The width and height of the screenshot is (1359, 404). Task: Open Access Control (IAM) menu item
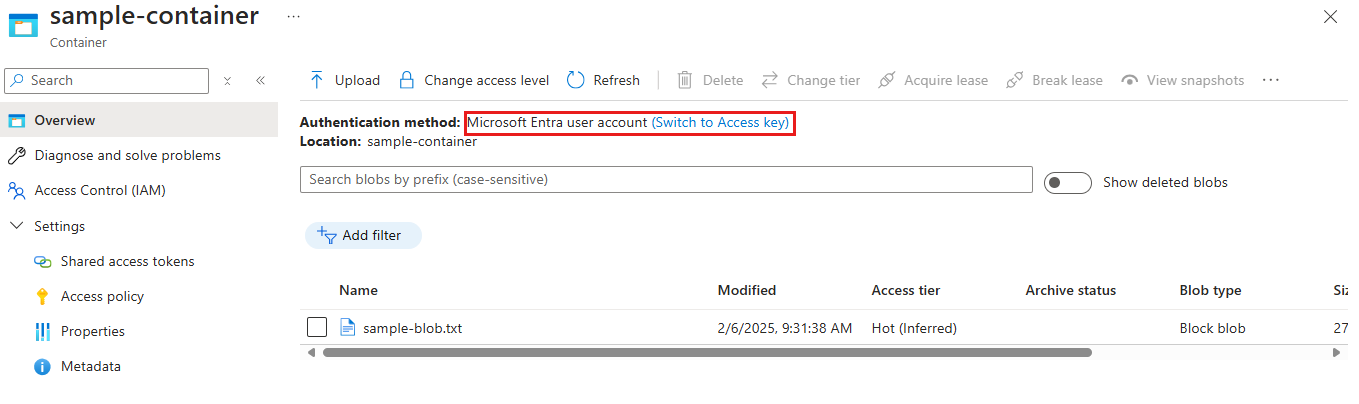tap(99, 190)
